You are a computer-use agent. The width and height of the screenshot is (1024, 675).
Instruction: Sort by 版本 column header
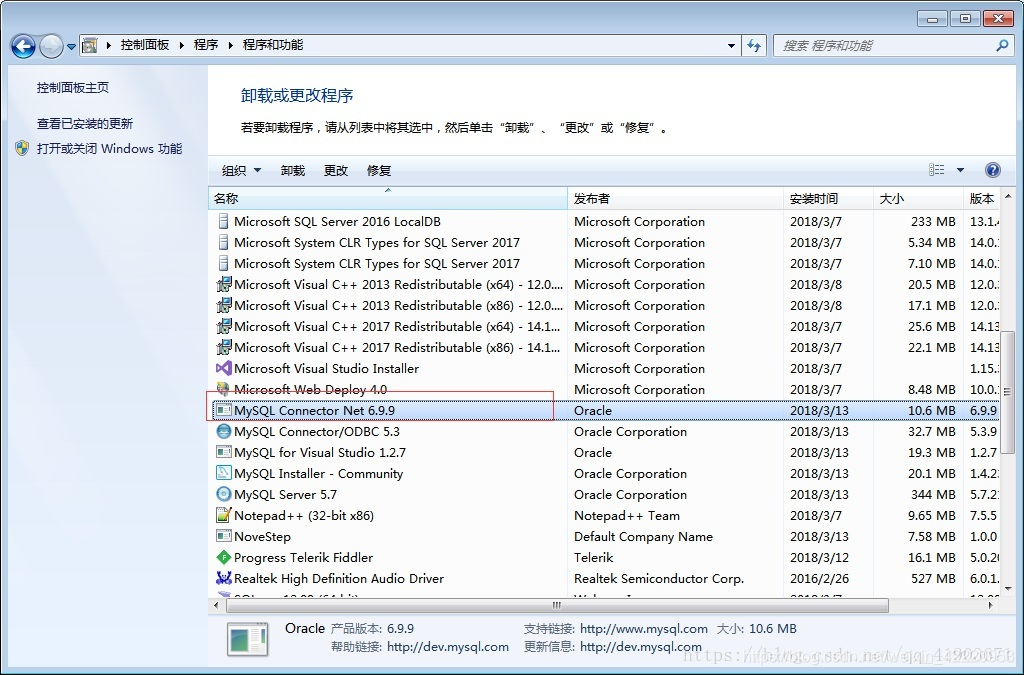(x=982, y=198)
